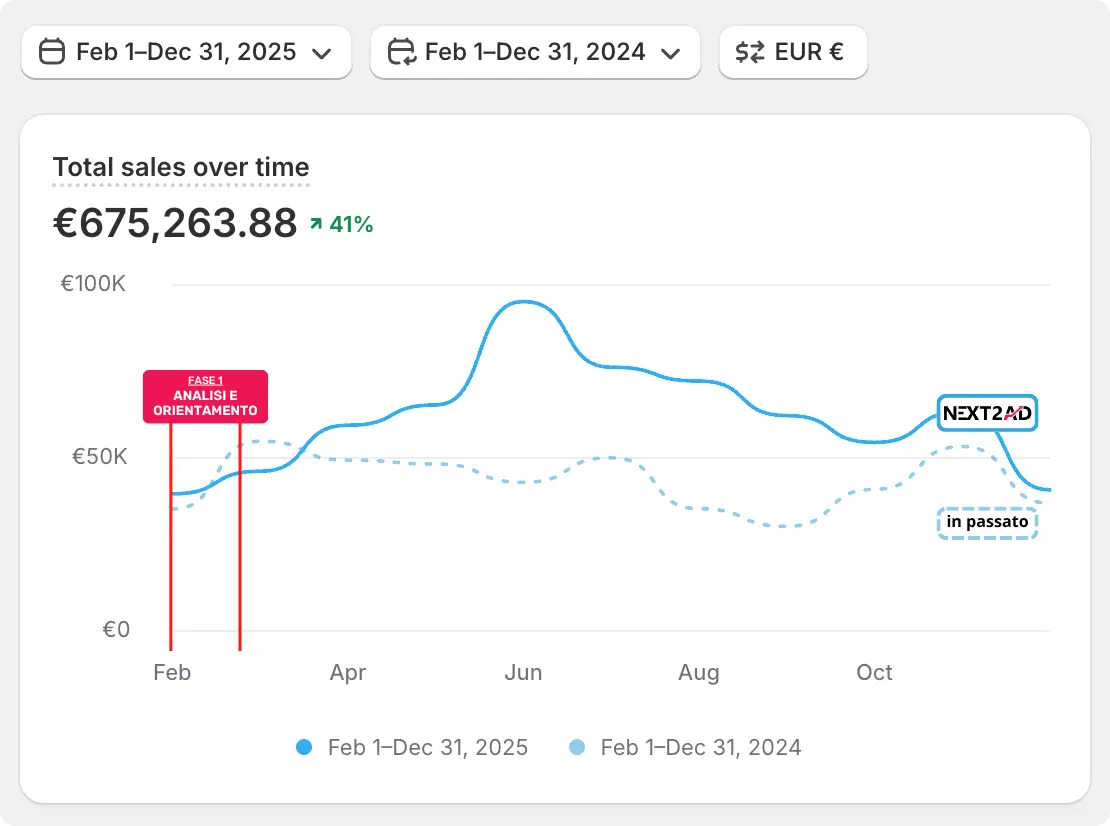Select the Apr label on the x-axis

(347, 673)
